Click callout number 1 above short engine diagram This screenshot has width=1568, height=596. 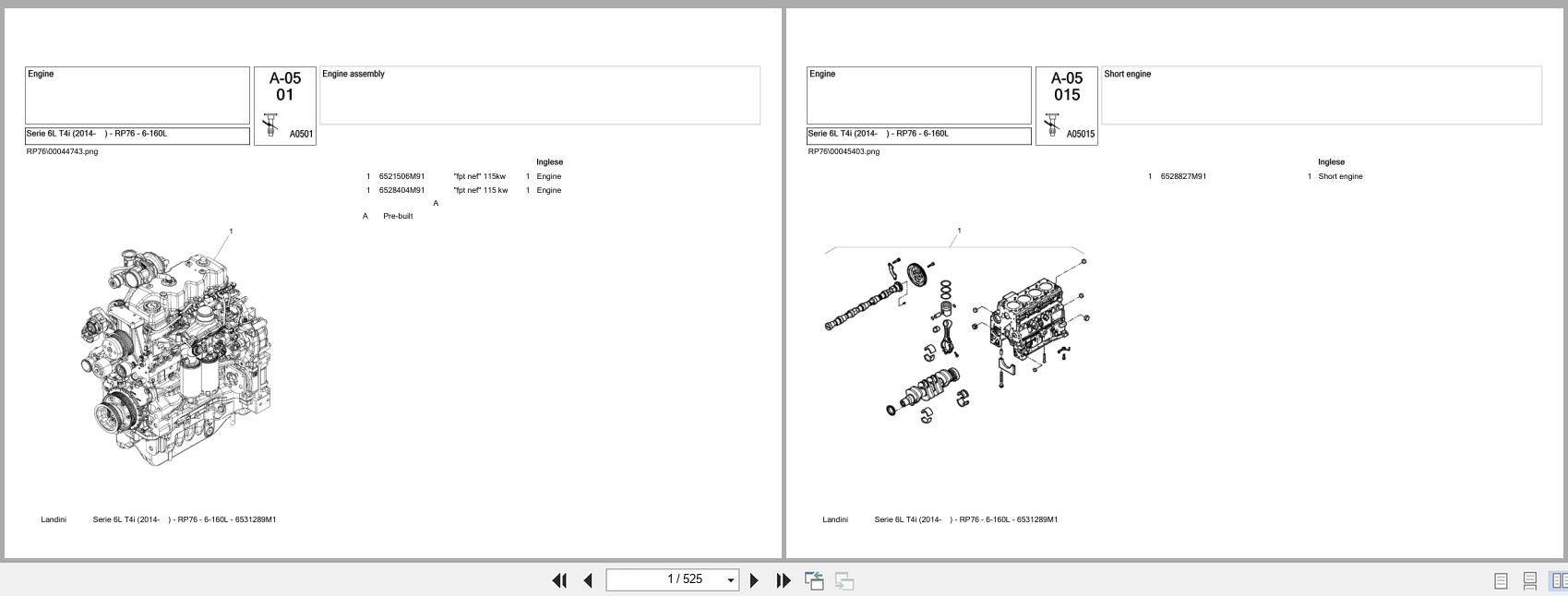click(959, 231)
